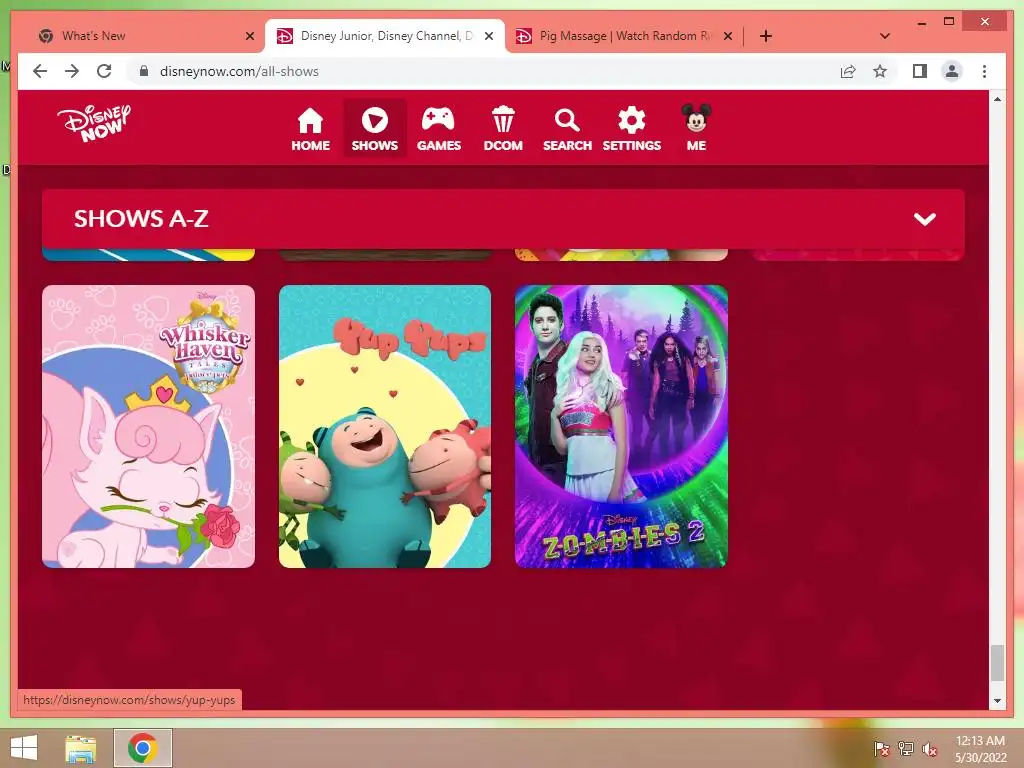The width and height of the screenshot is (1024, 768).
Task: Bookmark this page with the star
Action: (880, 71)
